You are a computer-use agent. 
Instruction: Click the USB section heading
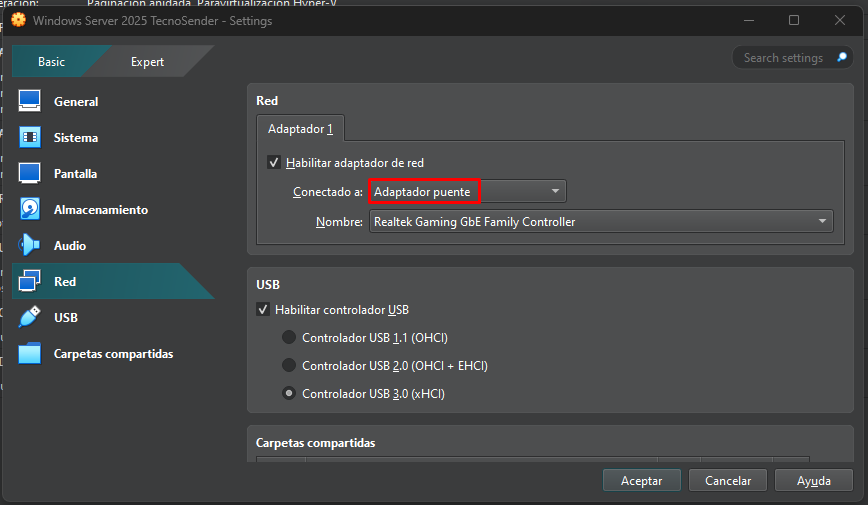[x=268, y=285]
